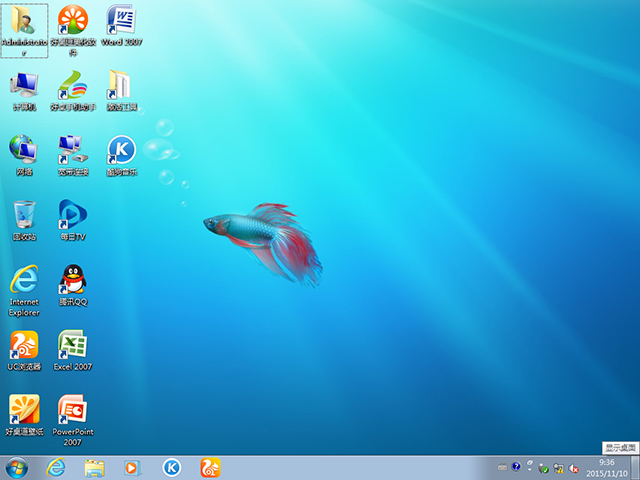640x480 pixels.
Task: Open the Word 2007 desktop shortcut
Action: (121, 21)
